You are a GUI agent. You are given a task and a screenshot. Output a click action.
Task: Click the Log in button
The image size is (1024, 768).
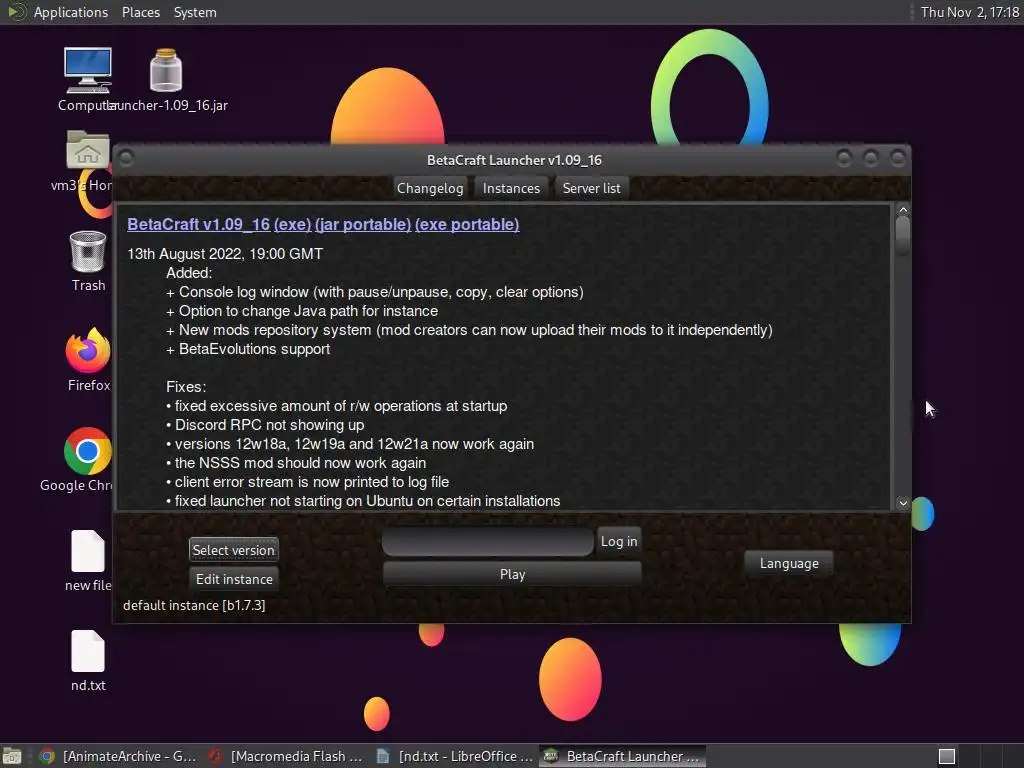tap(619, 541)
